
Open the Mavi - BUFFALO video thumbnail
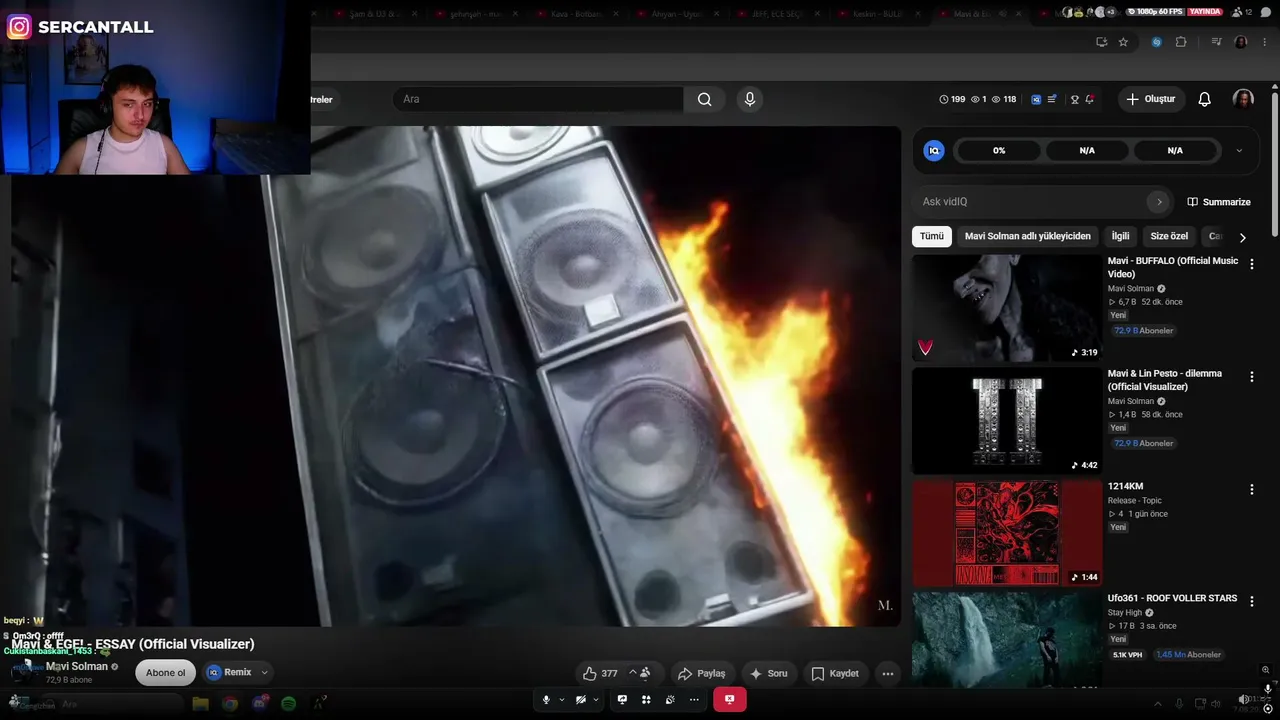point(1007,308)
